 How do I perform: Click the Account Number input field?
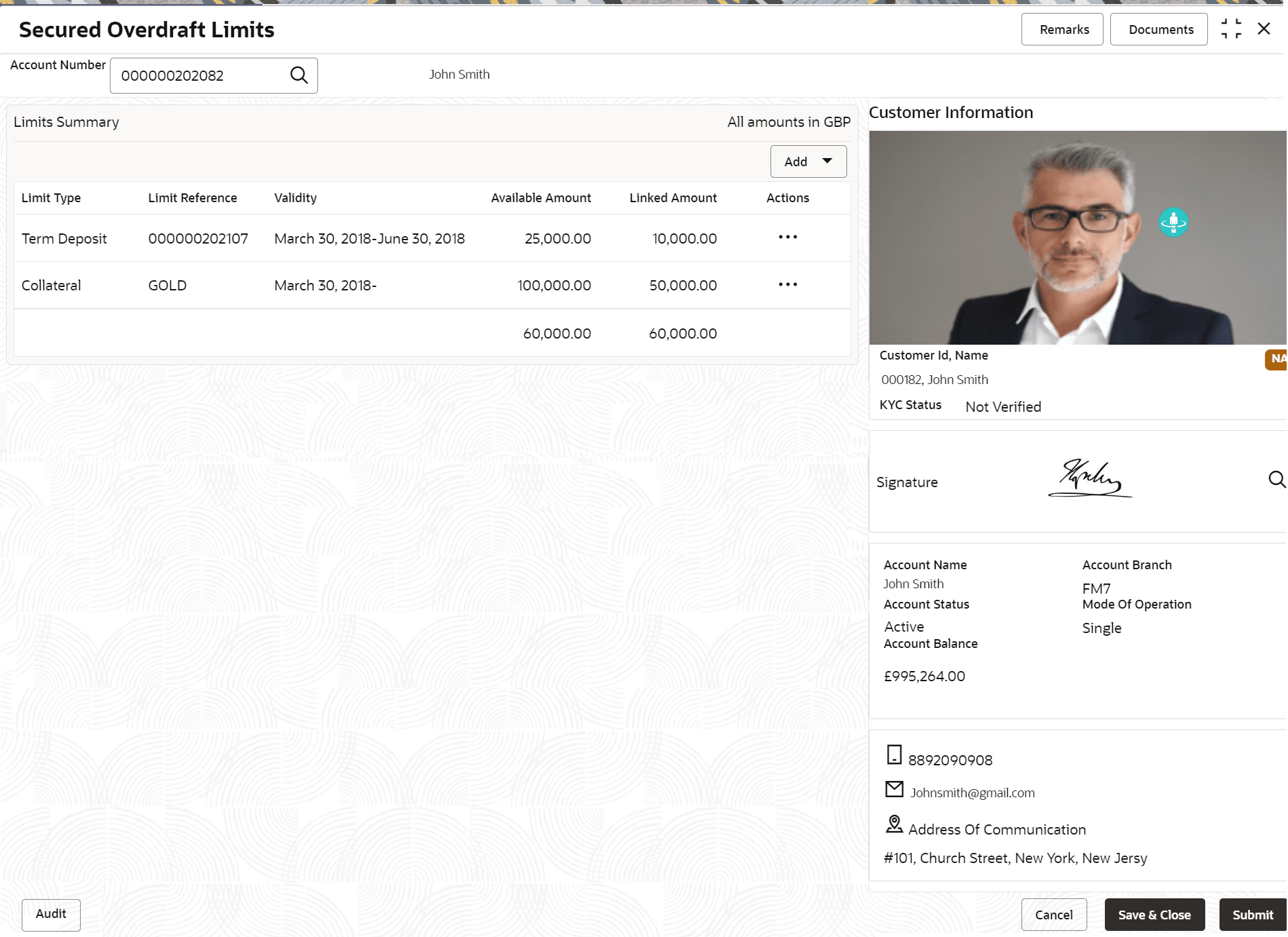coord(214,75)
